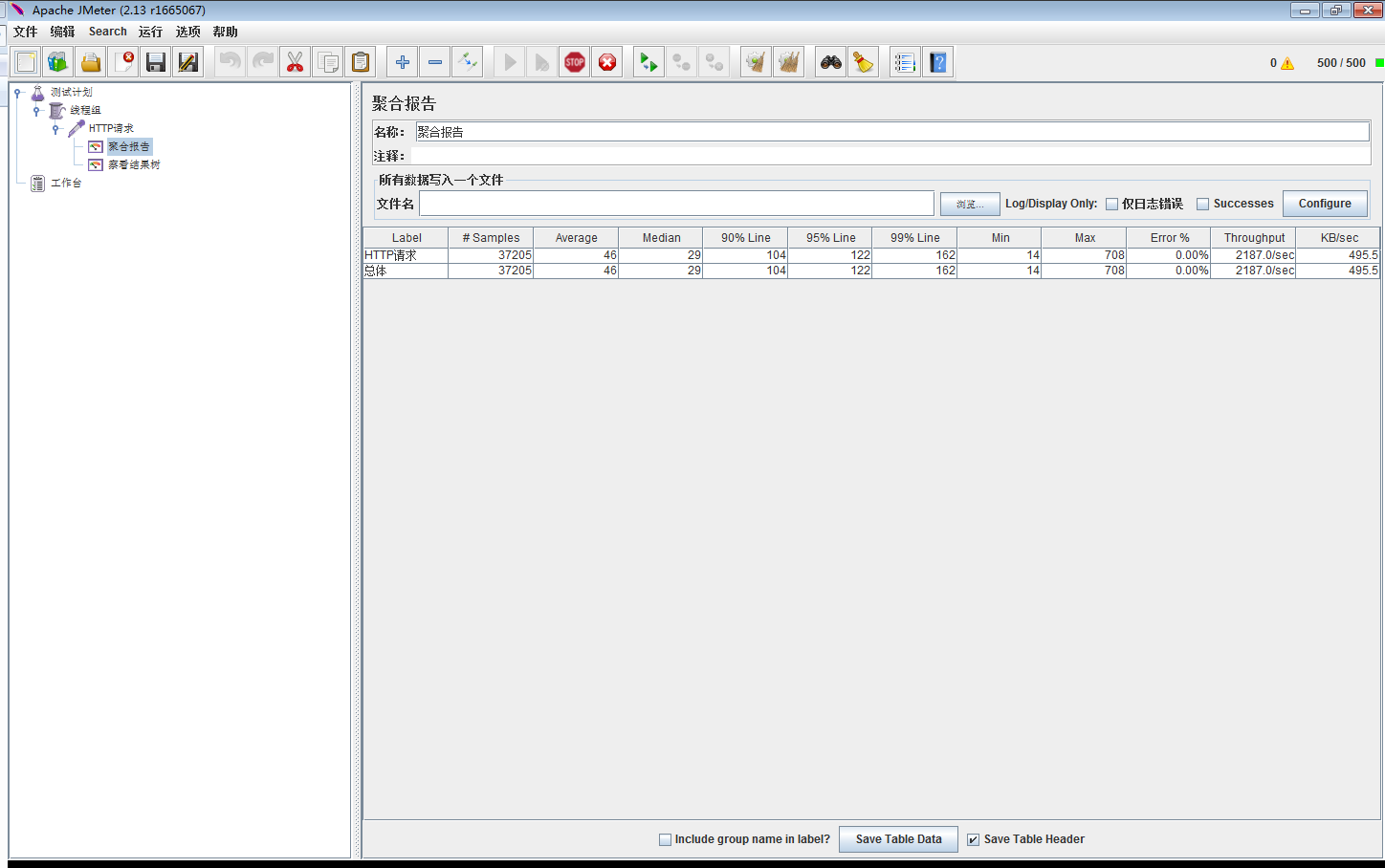Click the HTTP请求 label cell in table
This screenshot has height=868, width=1385.
coord(406,255)
